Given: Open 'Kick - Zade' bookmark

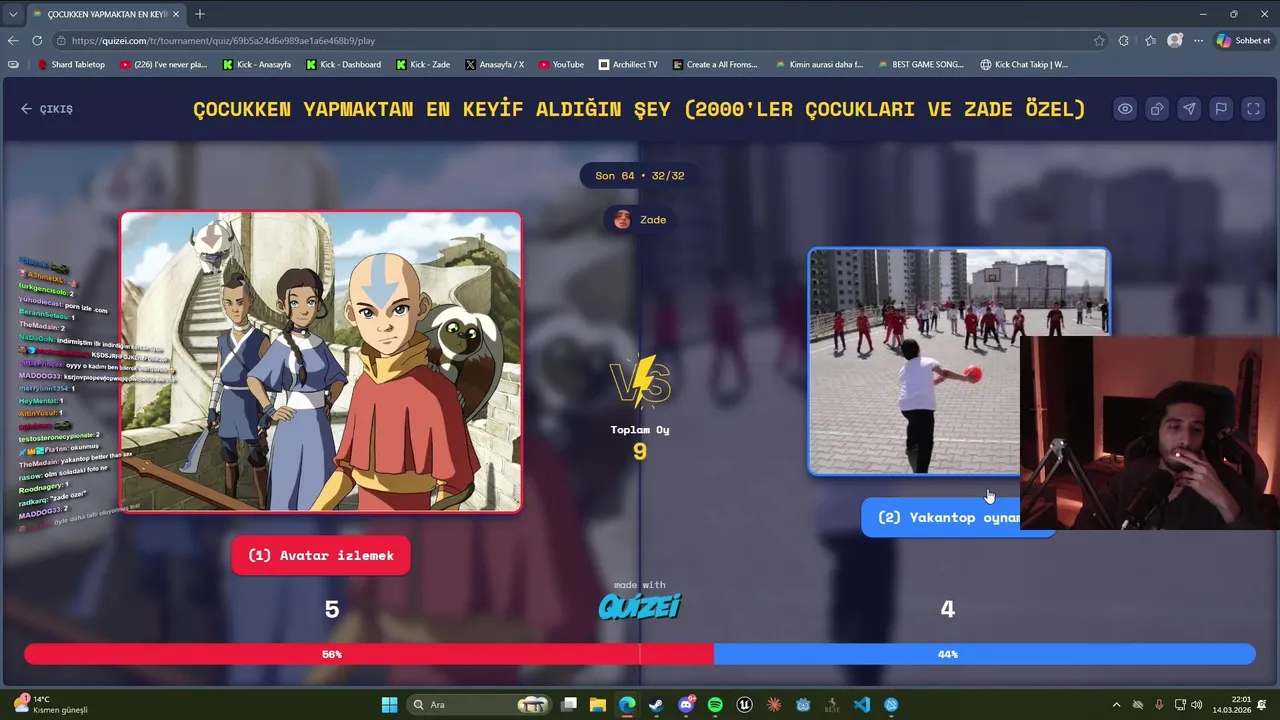Looking at the screenshot, I should (423, 64).
